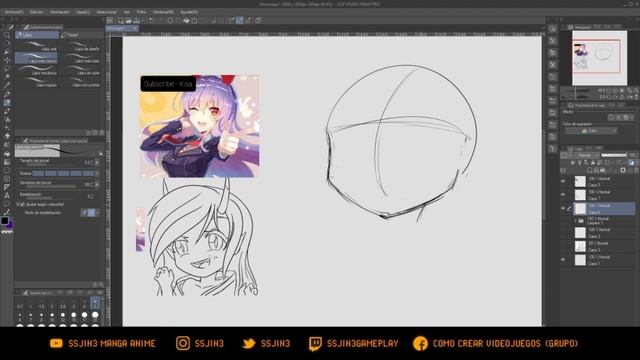Expand the brush stroke preview arrow
The image size is (640, 360).
(101, 153)
